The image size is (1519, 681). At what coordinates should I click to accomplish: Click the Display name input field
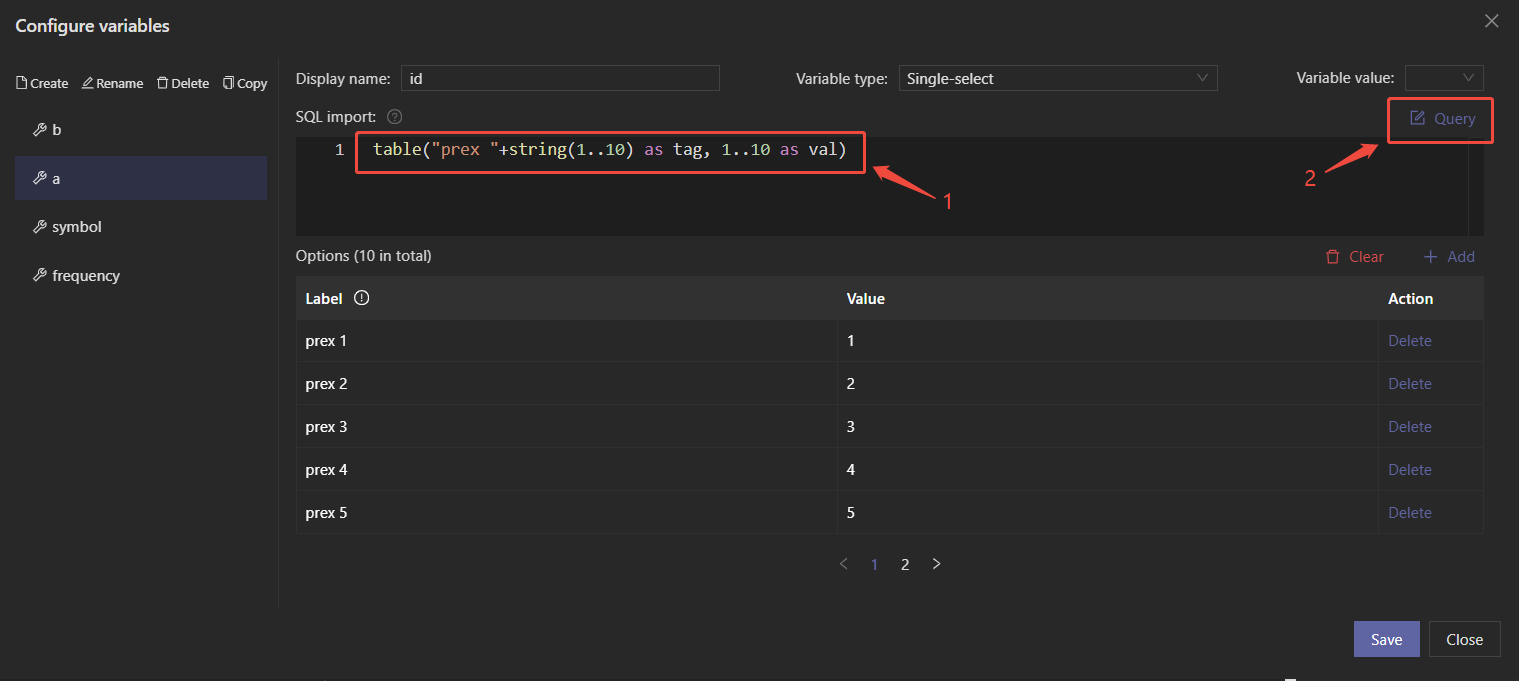click(560, 79)
